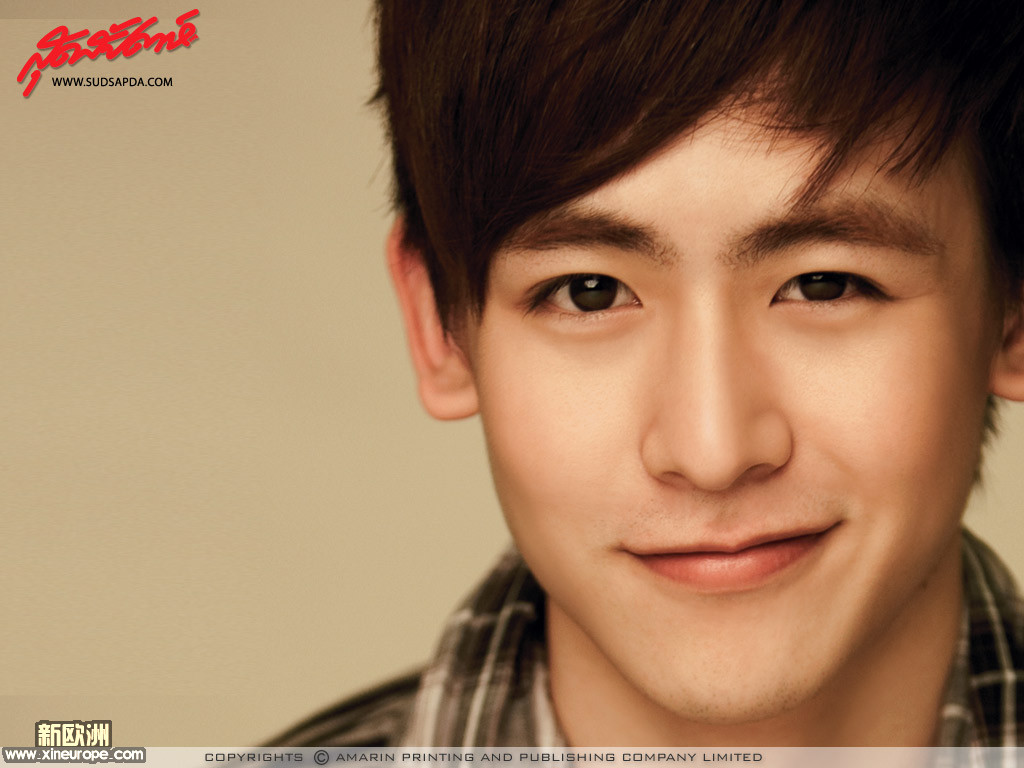
Task: Click the word COPYRIGHTS in footer
Action: click(x=254, y=758)
